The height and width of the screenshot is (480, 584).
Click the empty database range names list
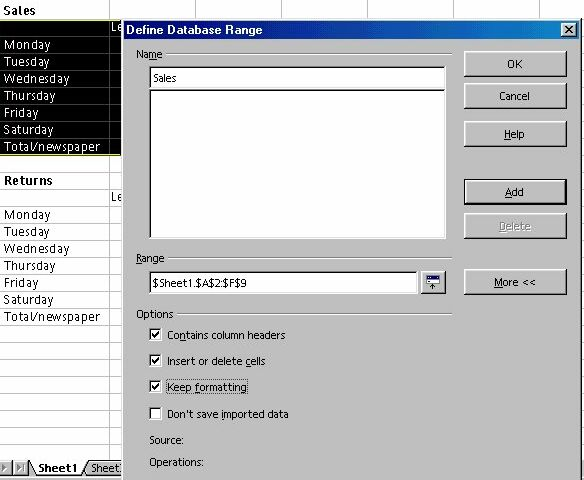[x=297, y=164]
